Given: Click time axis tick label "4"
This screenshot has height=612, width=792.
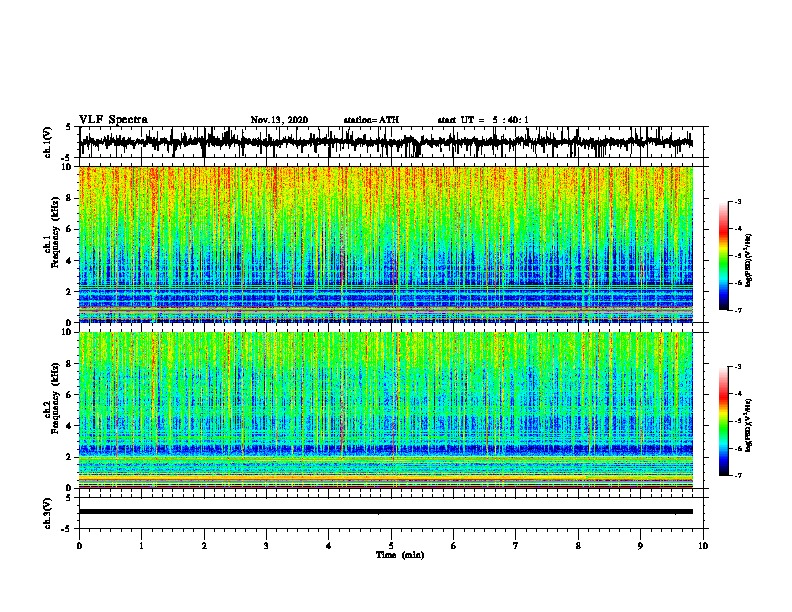Looking at the screenshot, I should [x=329, y=546].
